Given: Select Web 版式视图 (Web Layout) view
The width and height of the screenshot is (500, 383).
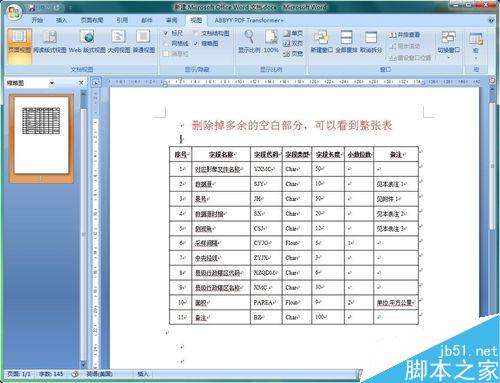Looking at the screenshot, I should coord(87,42).
